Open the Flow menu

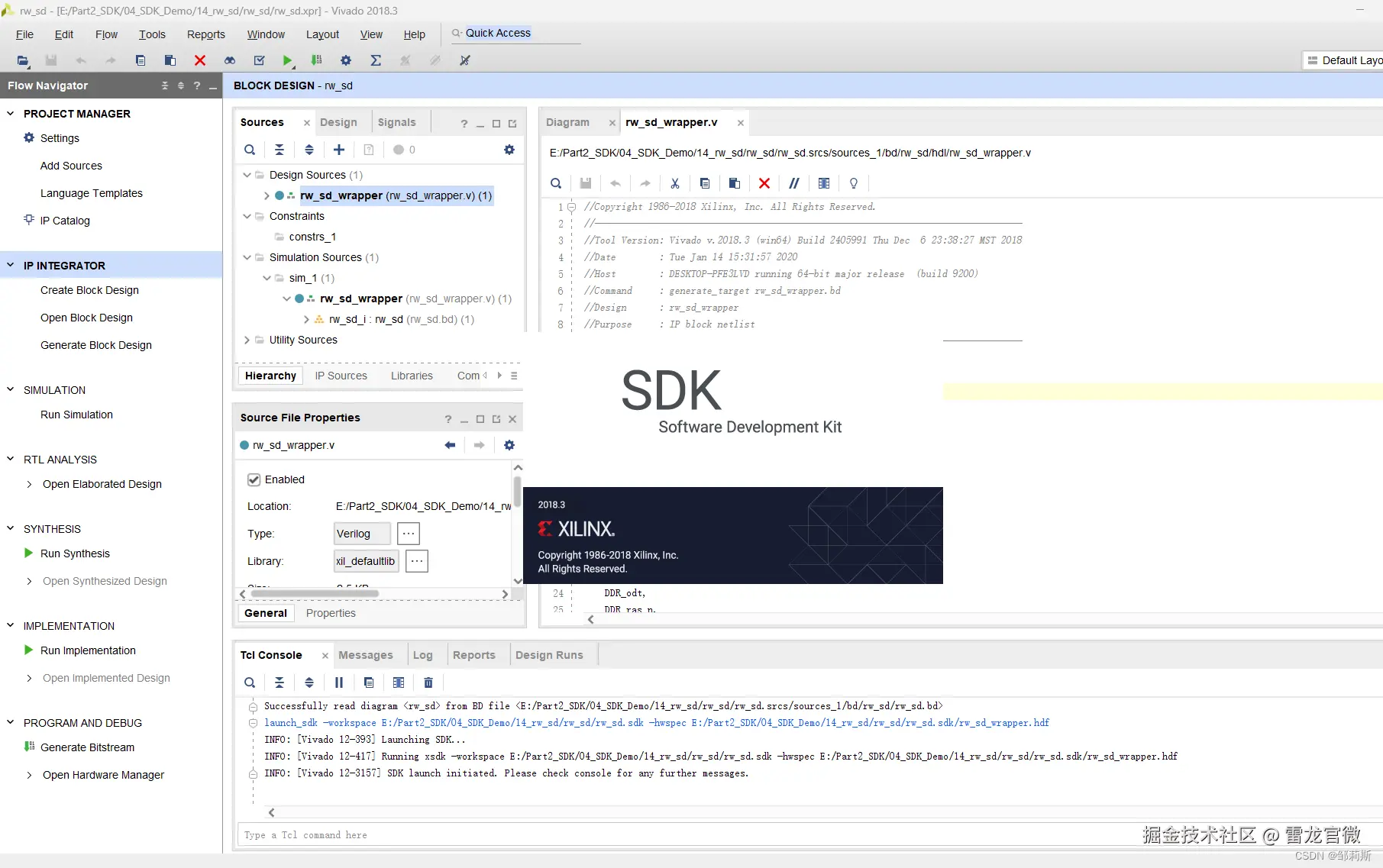[x=106, y=34]
